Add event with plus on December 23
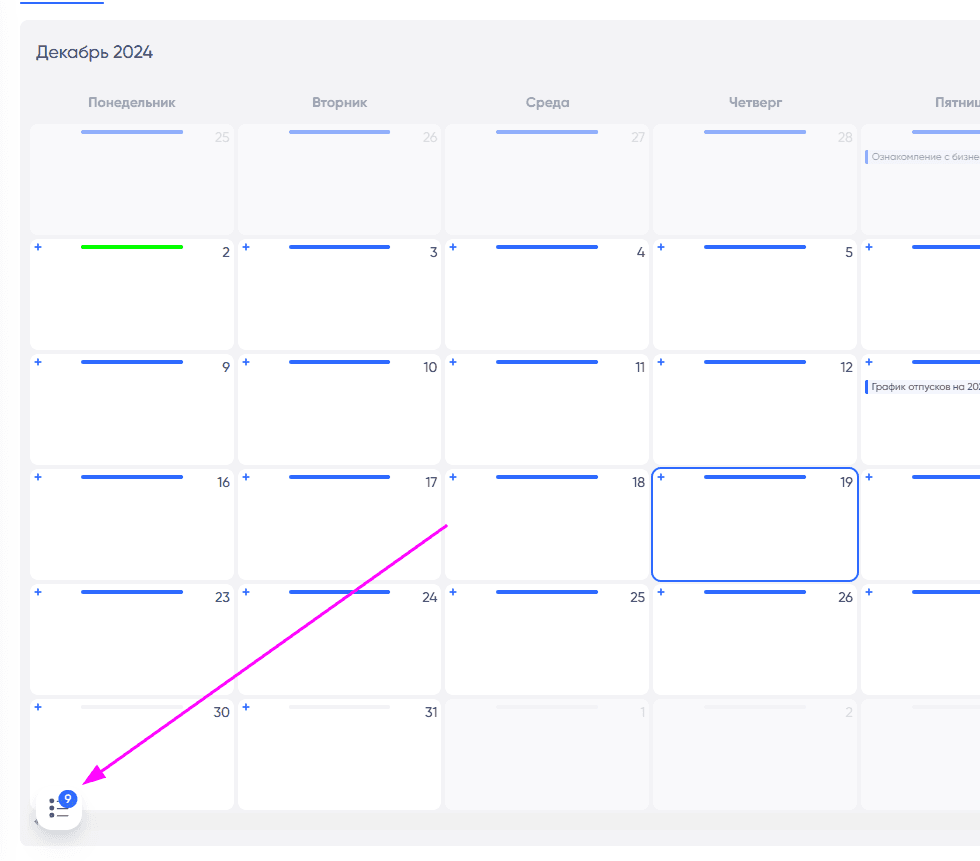 click(38, 592)
